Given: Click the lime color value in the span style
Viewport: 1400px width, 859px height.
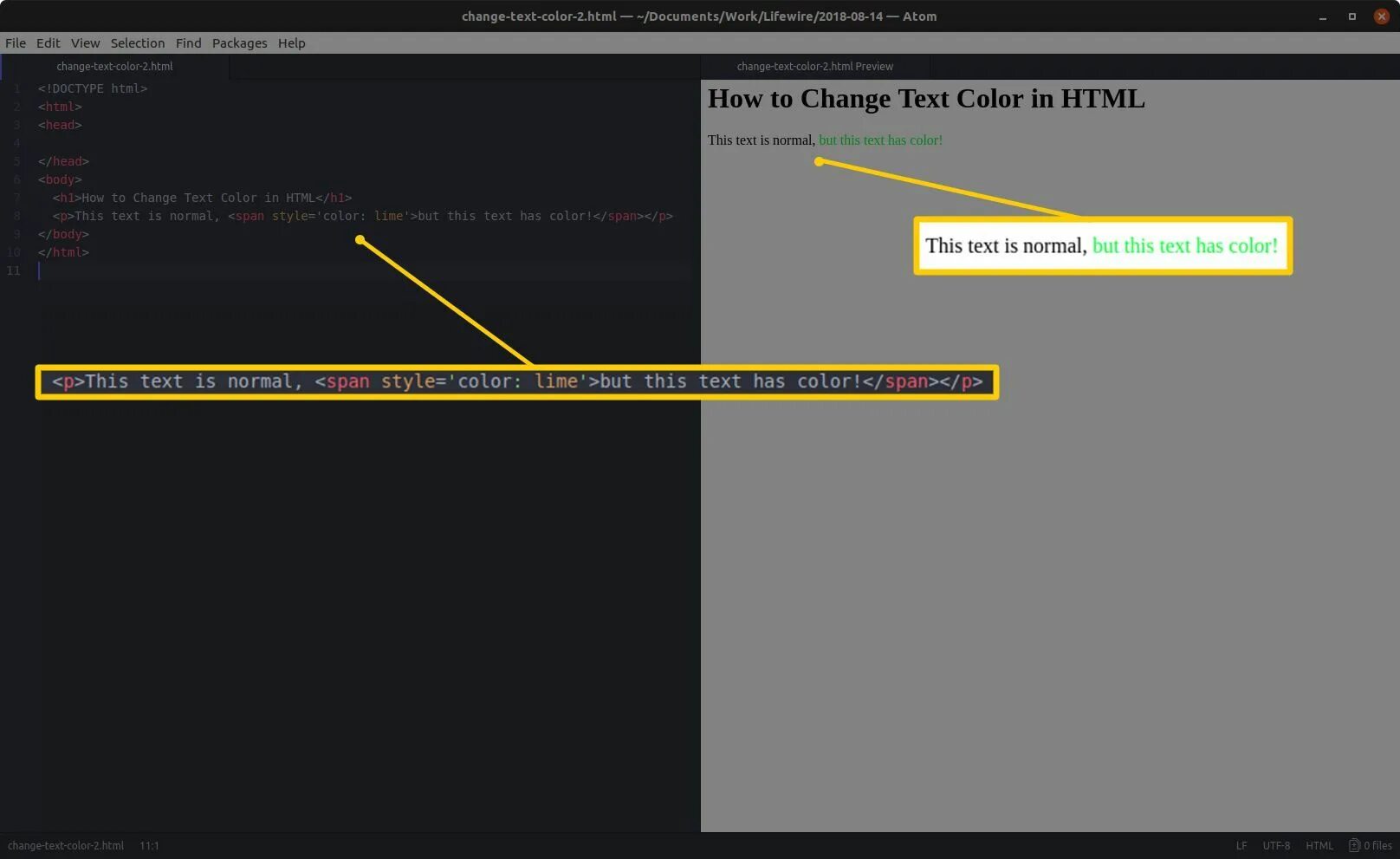Looking at the screenshot, I should 388,216.
